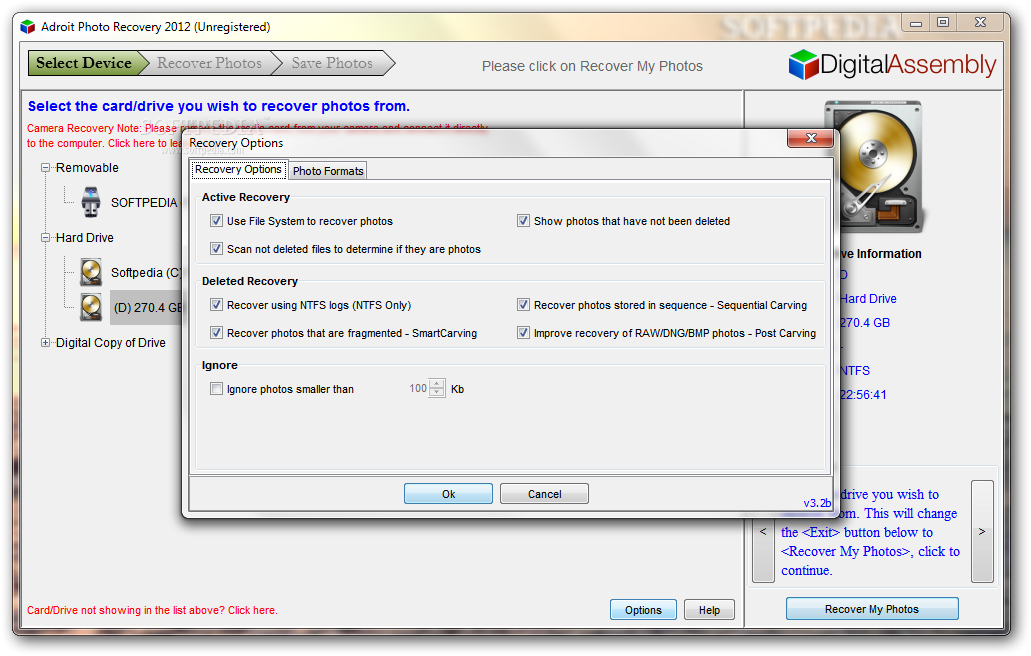The width and height of the screenshot is (1031, 656).
Task: Click the (D) 270.4 GB drive label
Action: [x=148, y=308]
